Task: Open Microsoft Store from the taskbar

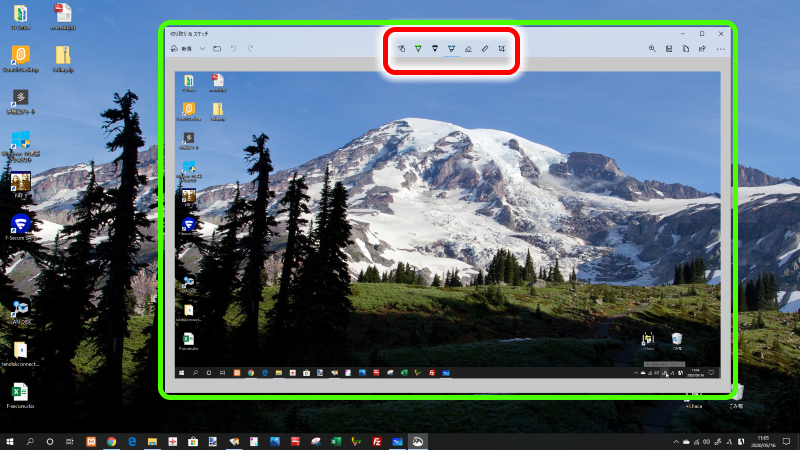Action: (x=193, y=441)
